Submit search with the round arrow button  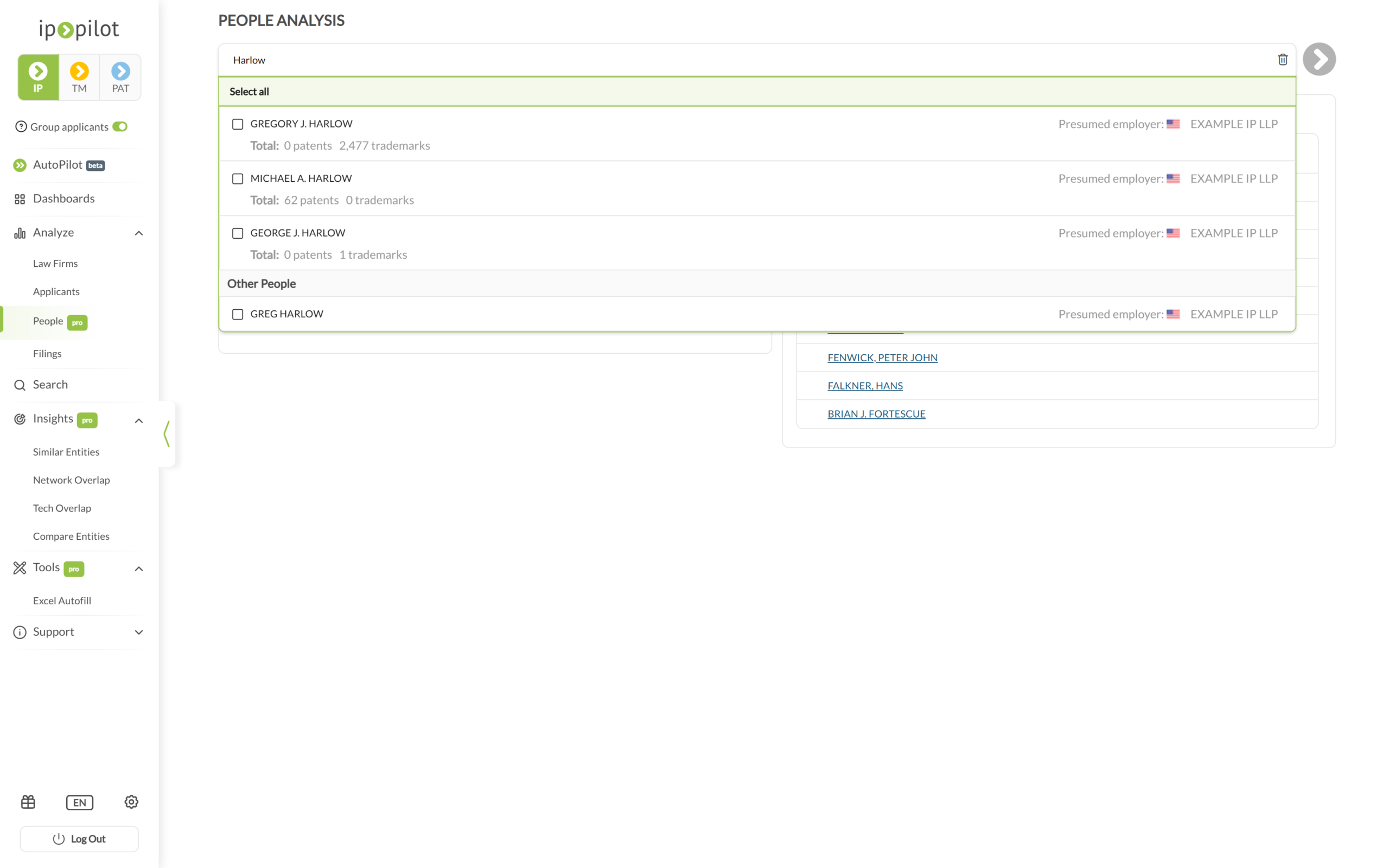(x=1319, y=59)
